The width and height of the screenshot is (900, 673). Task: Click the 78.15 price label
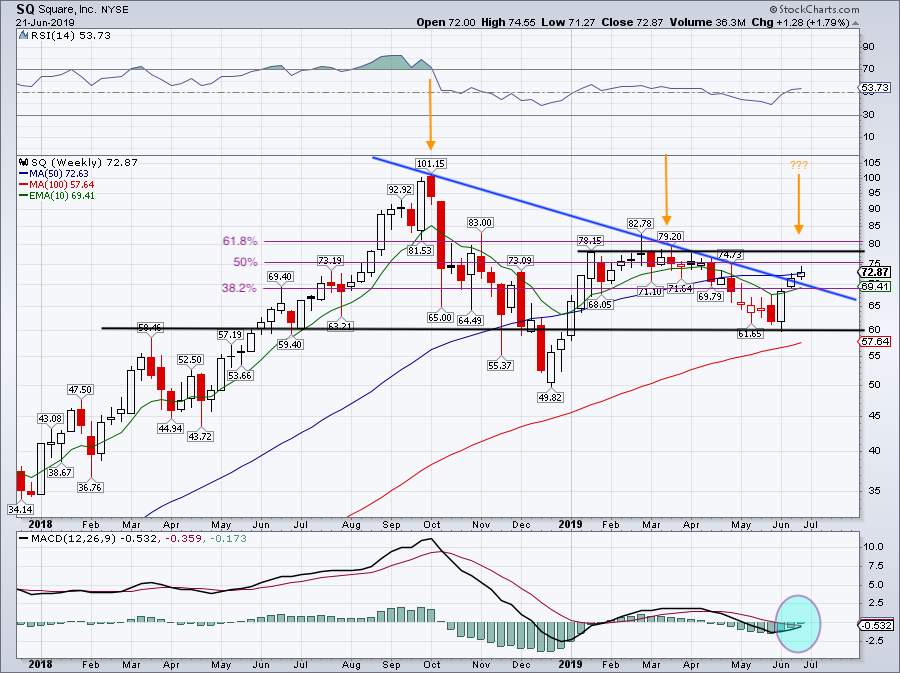590,240
